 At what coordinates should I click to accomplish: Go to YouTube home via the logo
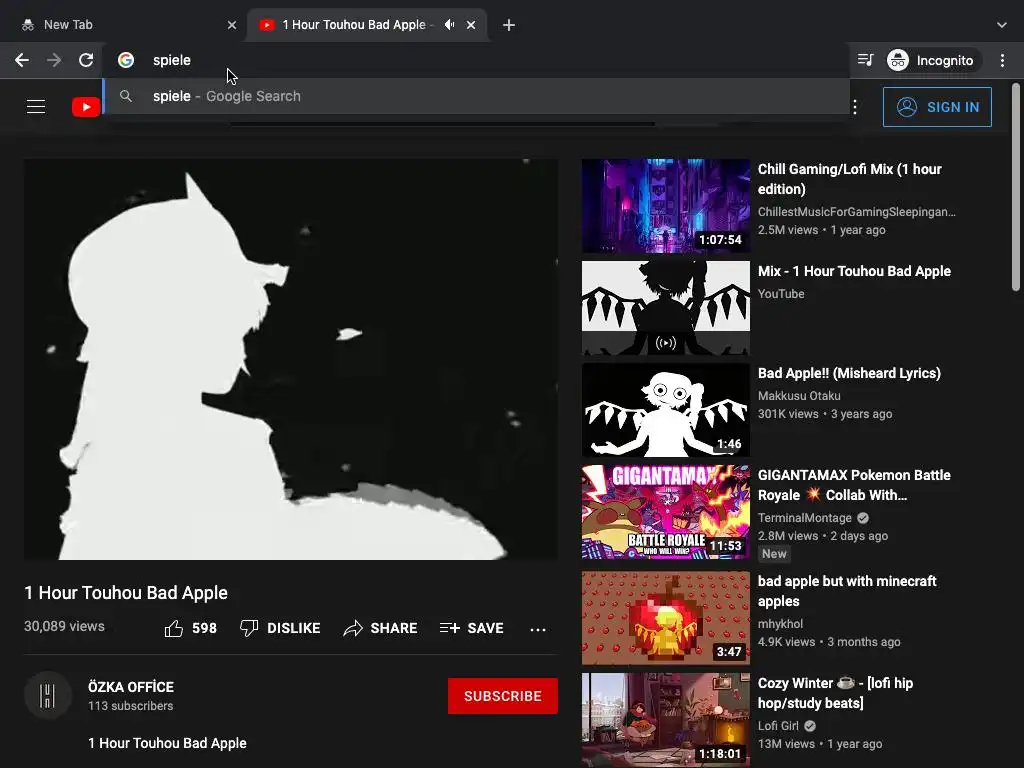(86, 106)
